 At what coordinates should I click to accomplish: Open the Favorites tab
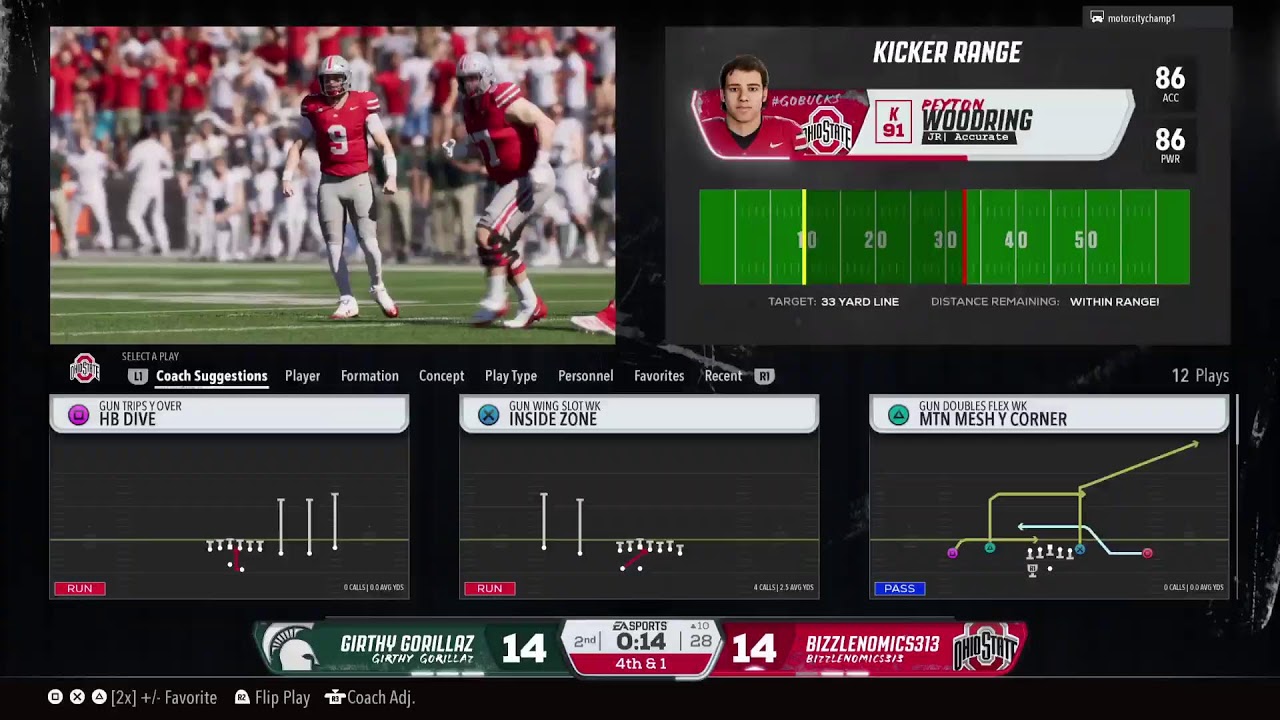coord(659,376)
